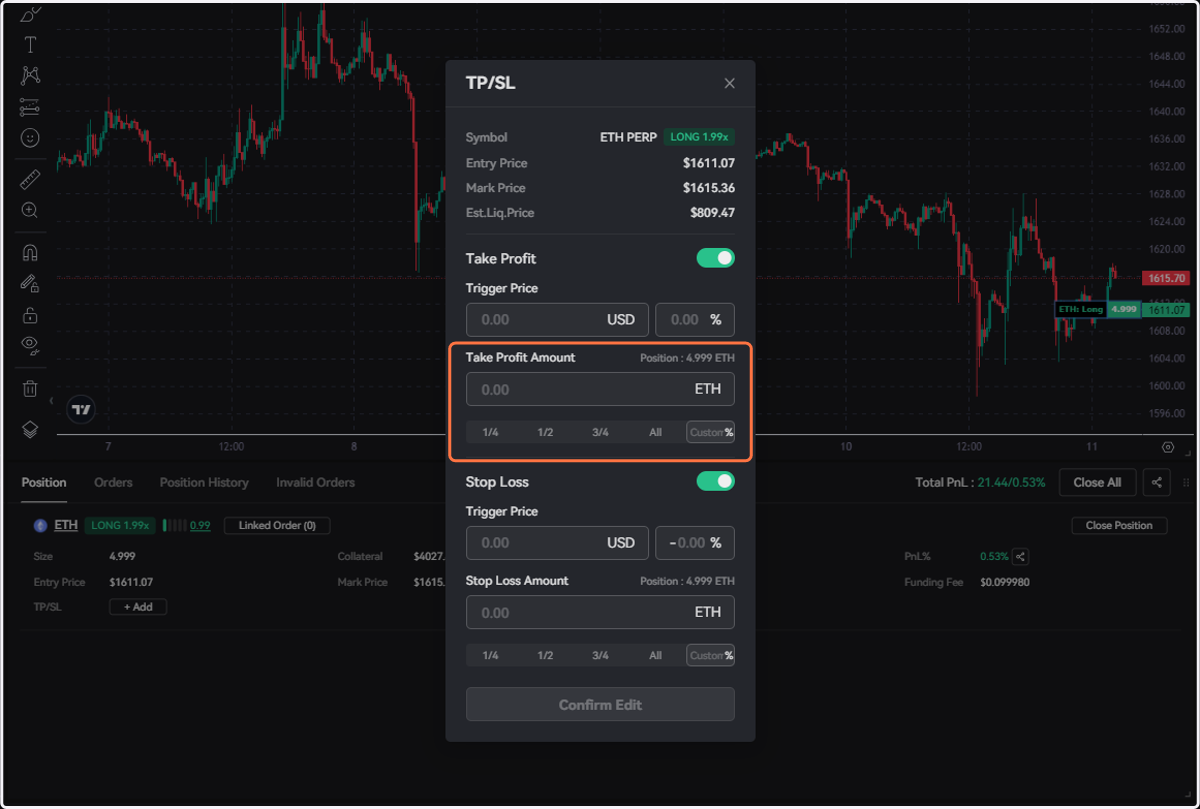
Task: Toggle stay in drawing mode pencil-lock
Action: [30, 284]
